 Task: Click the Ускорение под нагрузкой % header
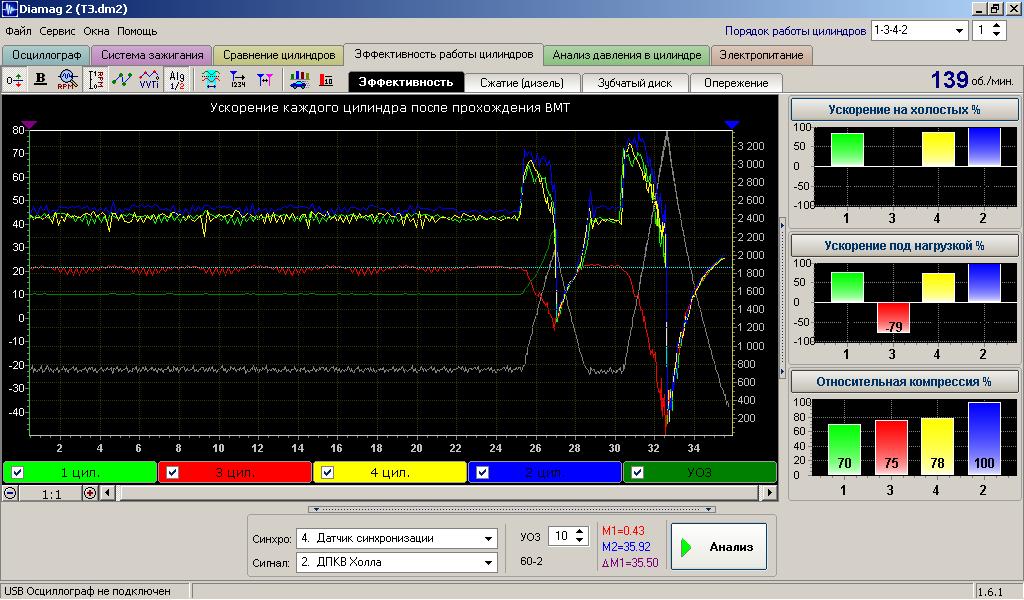[x=904, y=245]
